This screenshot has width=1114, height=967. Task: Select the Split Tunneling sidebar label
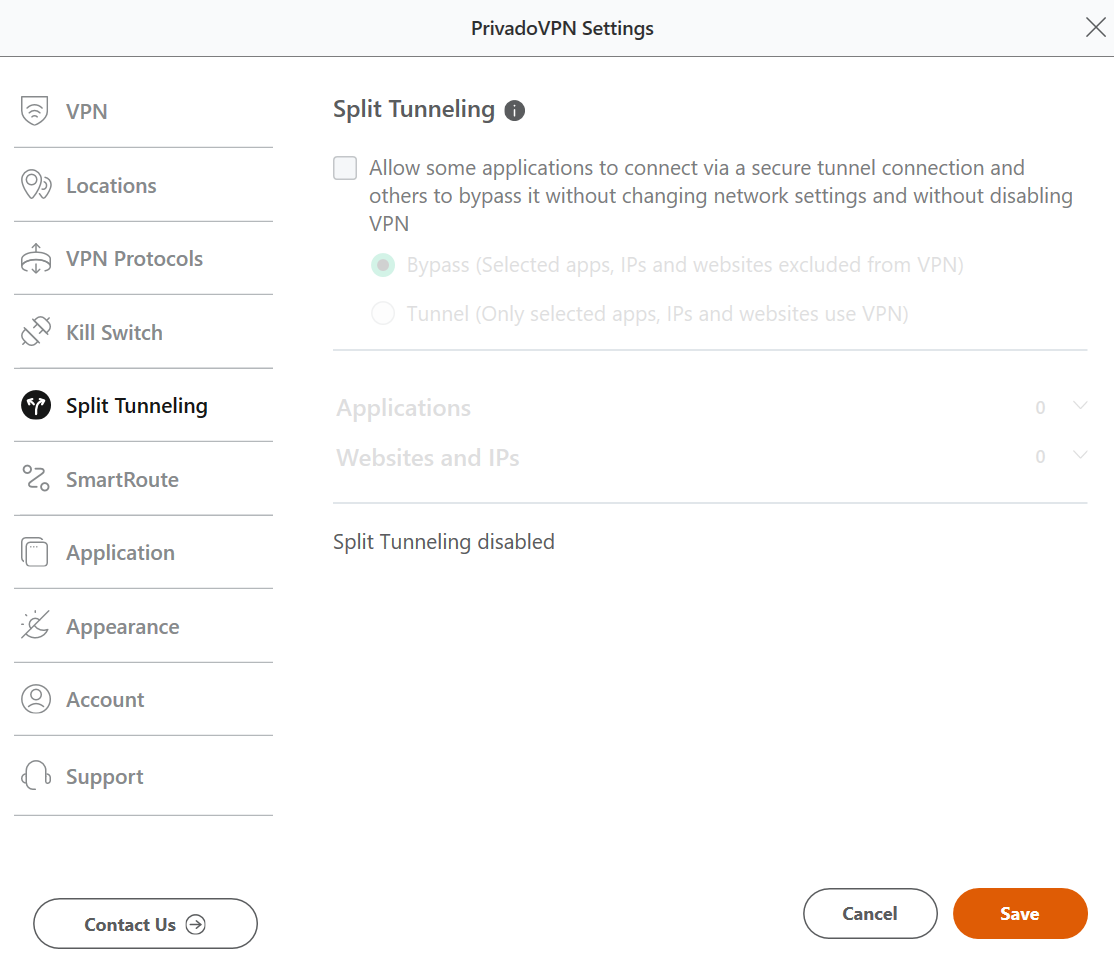point(136,406)
